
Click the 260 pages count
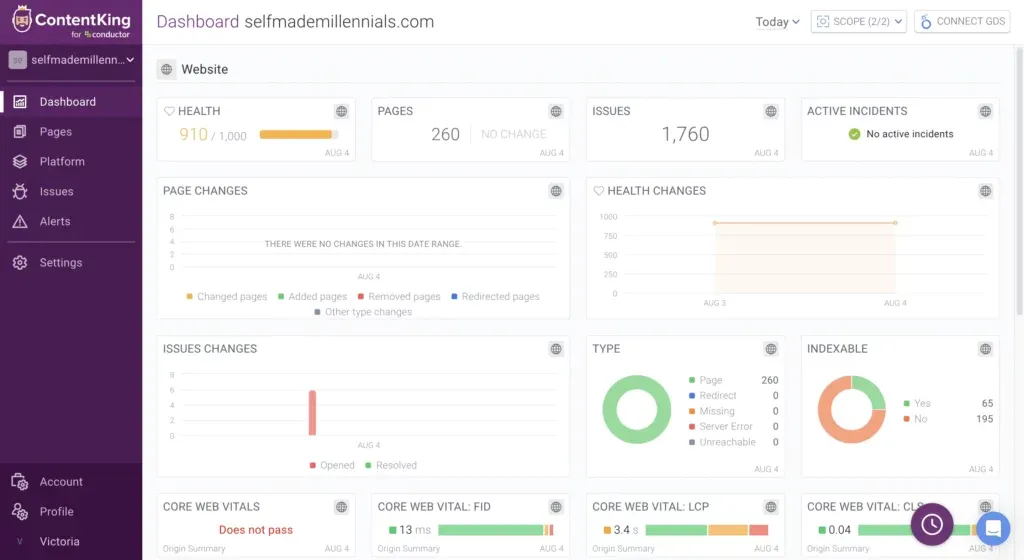tap(445, 134)
